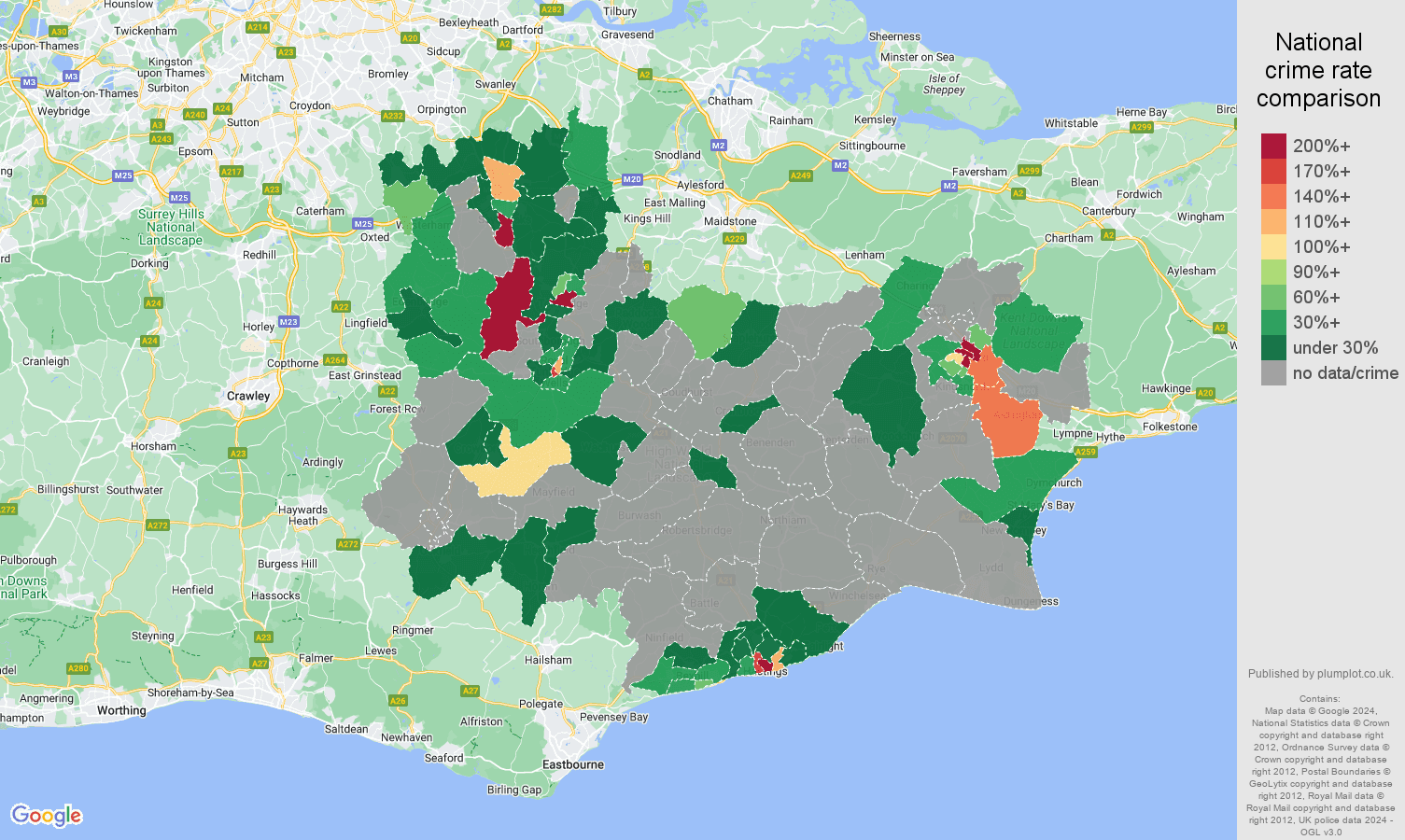Click the 'Published by plumplot.co.uk.' text
Screen dimensions: 1405x840
(x=1320, y=673)
